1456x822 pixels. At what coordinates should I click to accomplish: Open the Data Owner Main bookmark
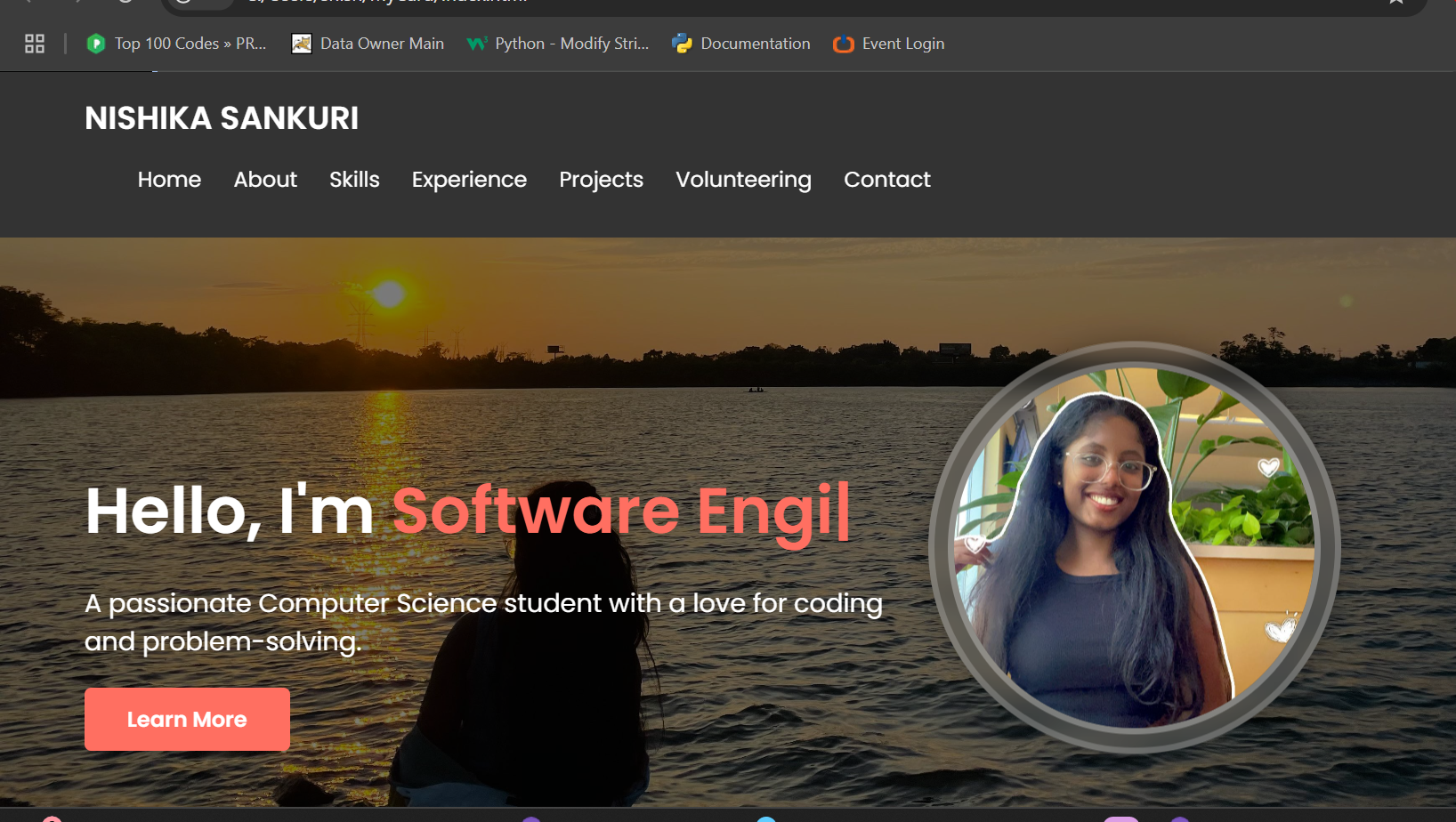coord(368,44)
